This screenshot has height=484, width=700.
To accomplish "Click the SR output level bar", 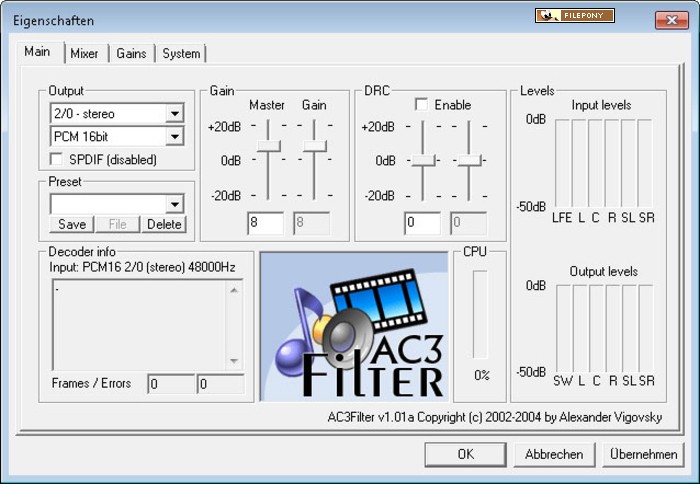I will click(x=646, y=329).
